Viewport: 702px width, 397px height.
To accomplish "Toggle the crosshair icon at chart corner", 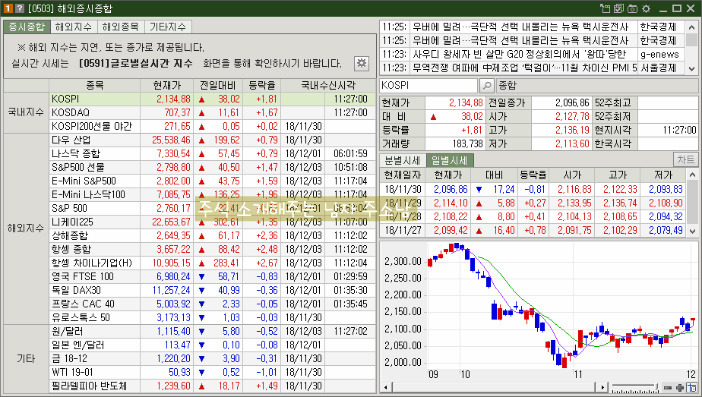I will [692, 388].
